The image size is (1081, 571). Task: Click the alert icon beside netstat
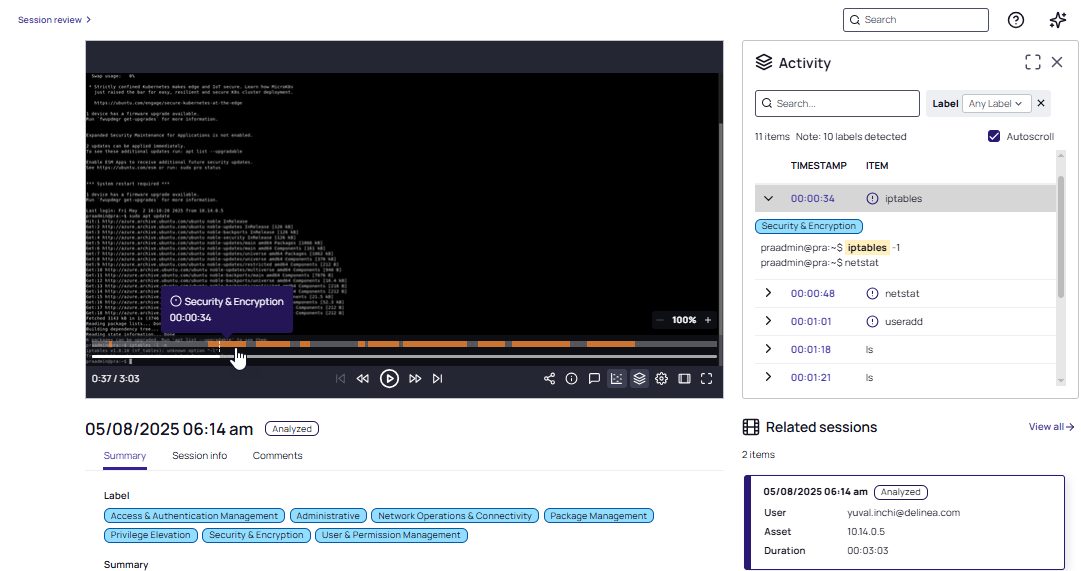[872, 294]
